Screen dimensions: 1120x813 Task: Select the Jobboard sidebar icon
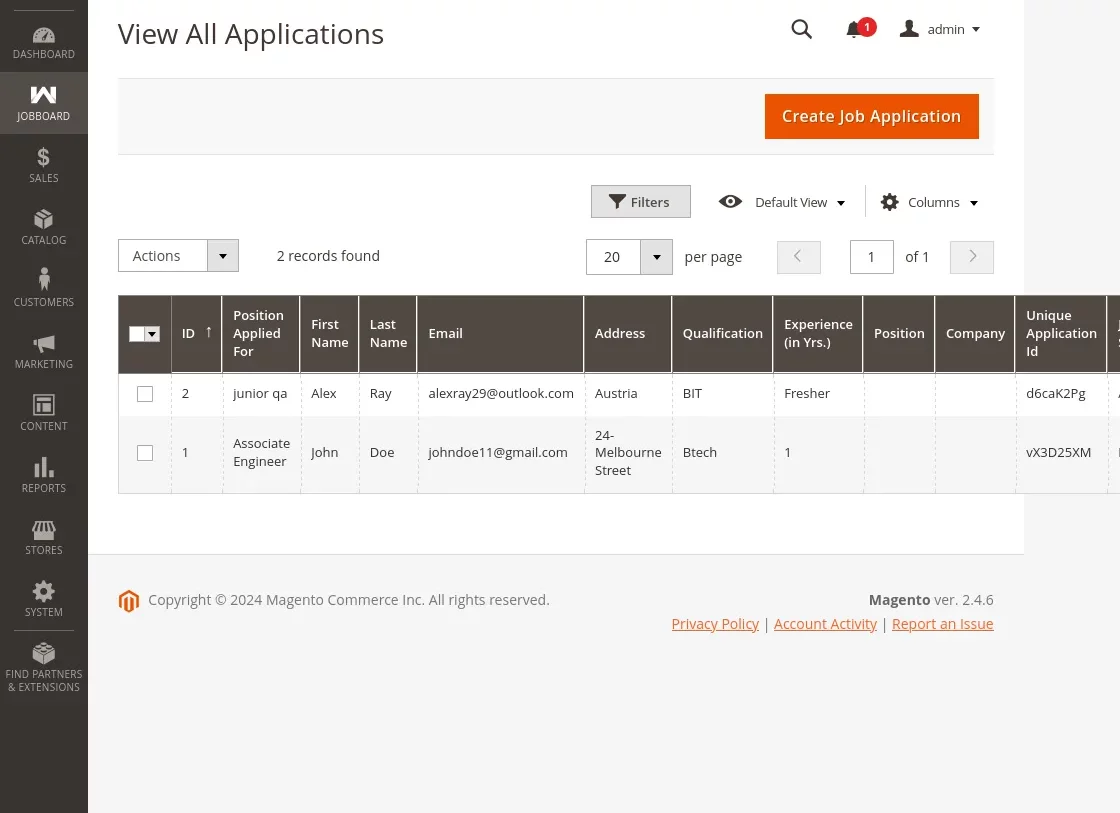click(43, 103)
